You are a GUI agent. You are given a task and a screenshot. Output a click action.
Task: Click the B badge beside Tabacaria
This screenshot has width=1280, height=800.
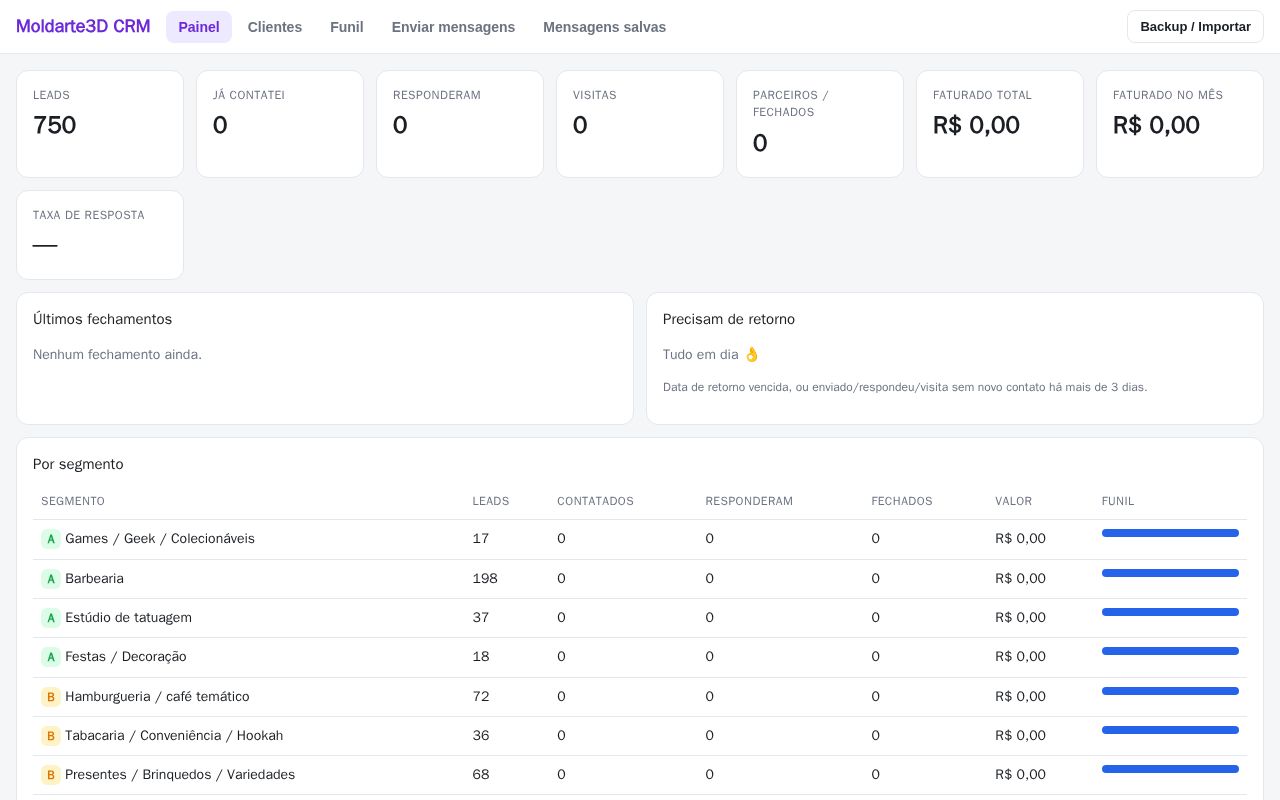click(51, 736)
